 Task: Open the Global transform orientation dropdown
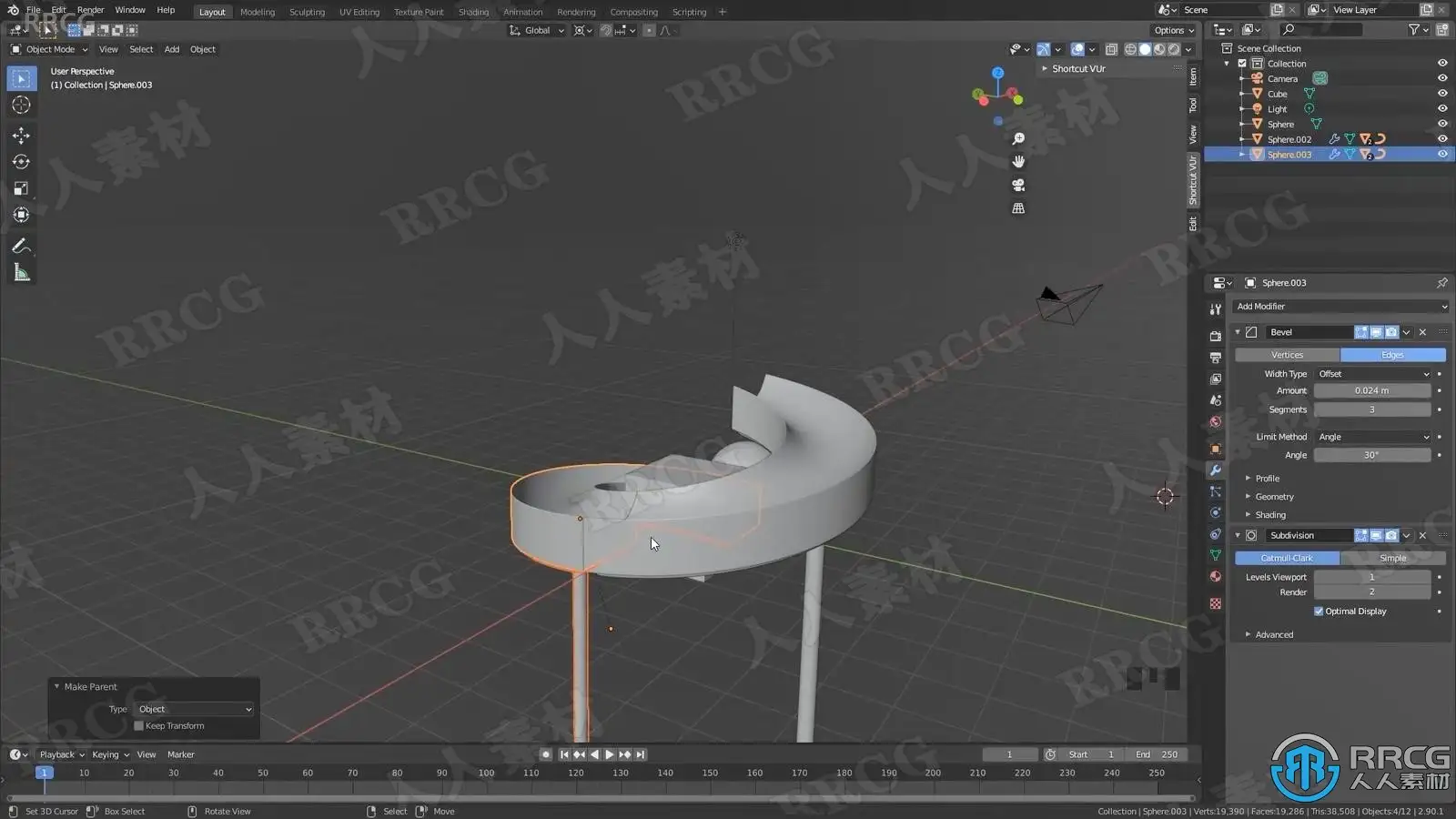537,30
